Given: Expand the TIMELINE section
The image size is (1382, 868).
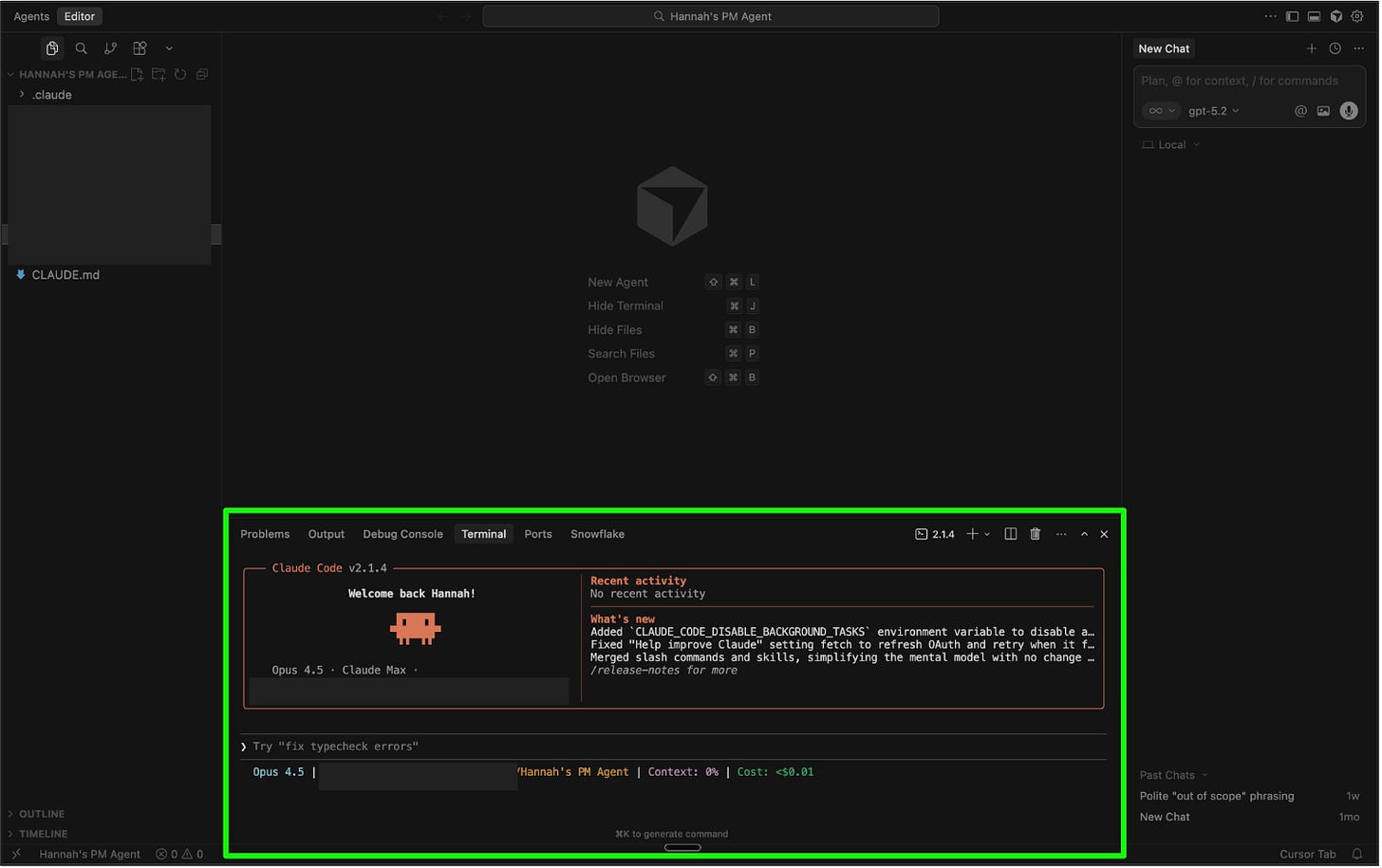Looking at the screenshot, I should point(43,834).
